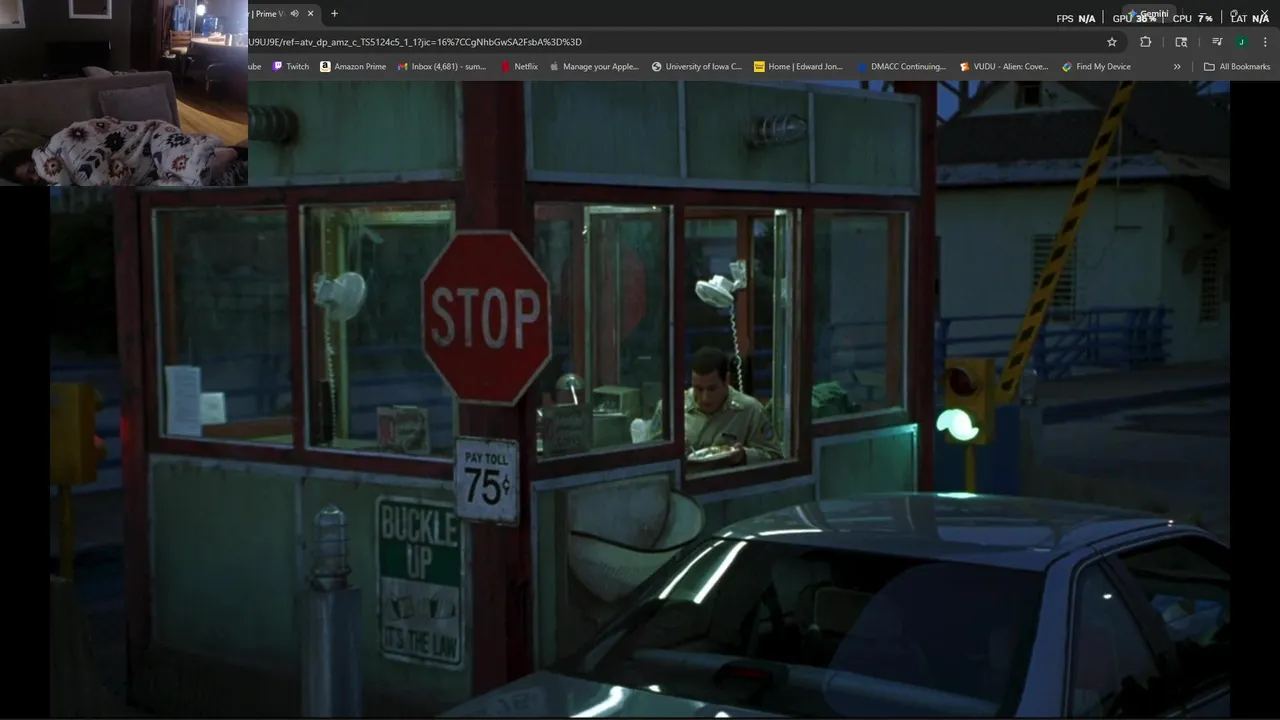Click the Twitch bookmark icon
Image resolution: width=1280 pixels, height=720 pixels.
pyautogui.click(x=278, y=67)
